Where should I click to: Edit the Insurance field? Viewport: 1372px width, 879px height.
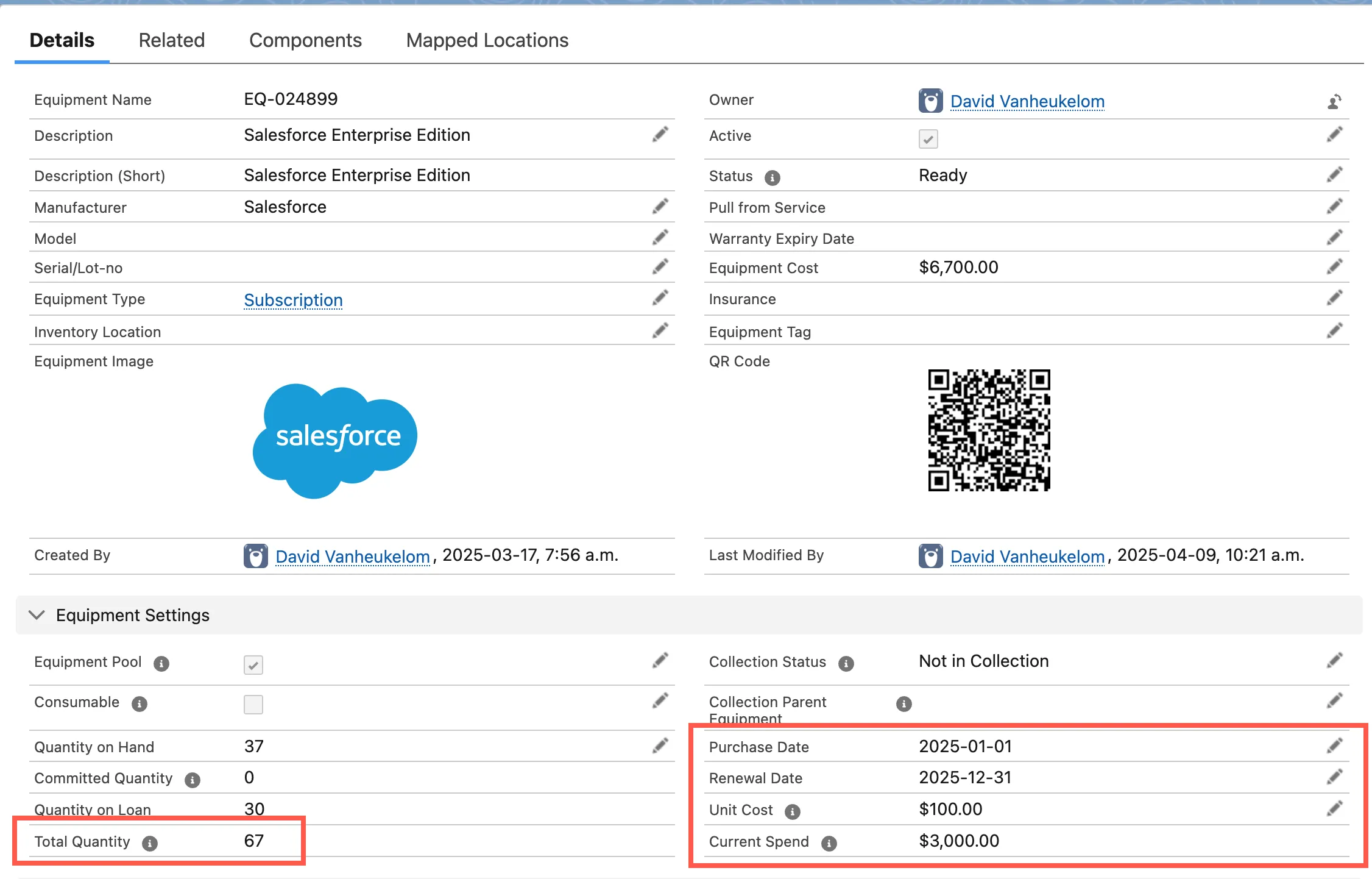pos(1334,298)
